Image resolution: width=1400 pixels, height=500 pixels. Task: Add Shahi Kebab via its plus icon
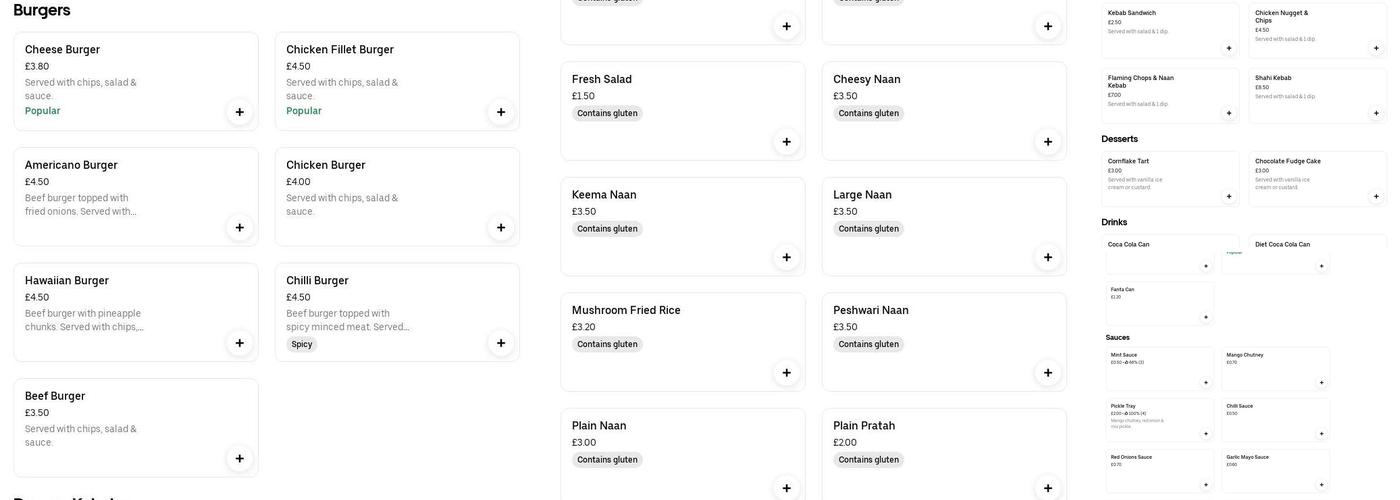1376,113
